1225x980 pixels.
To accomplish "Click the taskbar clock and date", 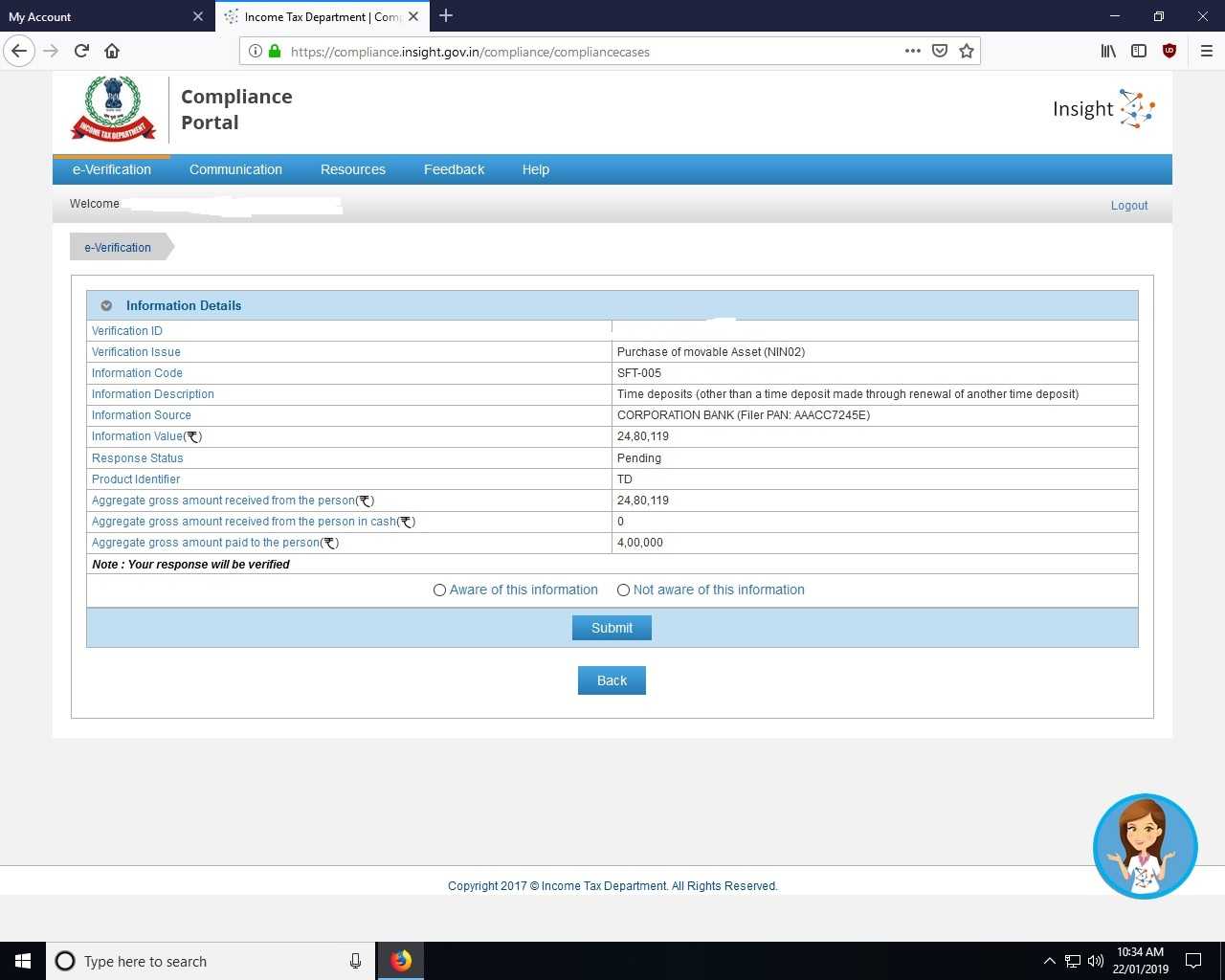I will pyautogui.click(x=1140, y=961).
